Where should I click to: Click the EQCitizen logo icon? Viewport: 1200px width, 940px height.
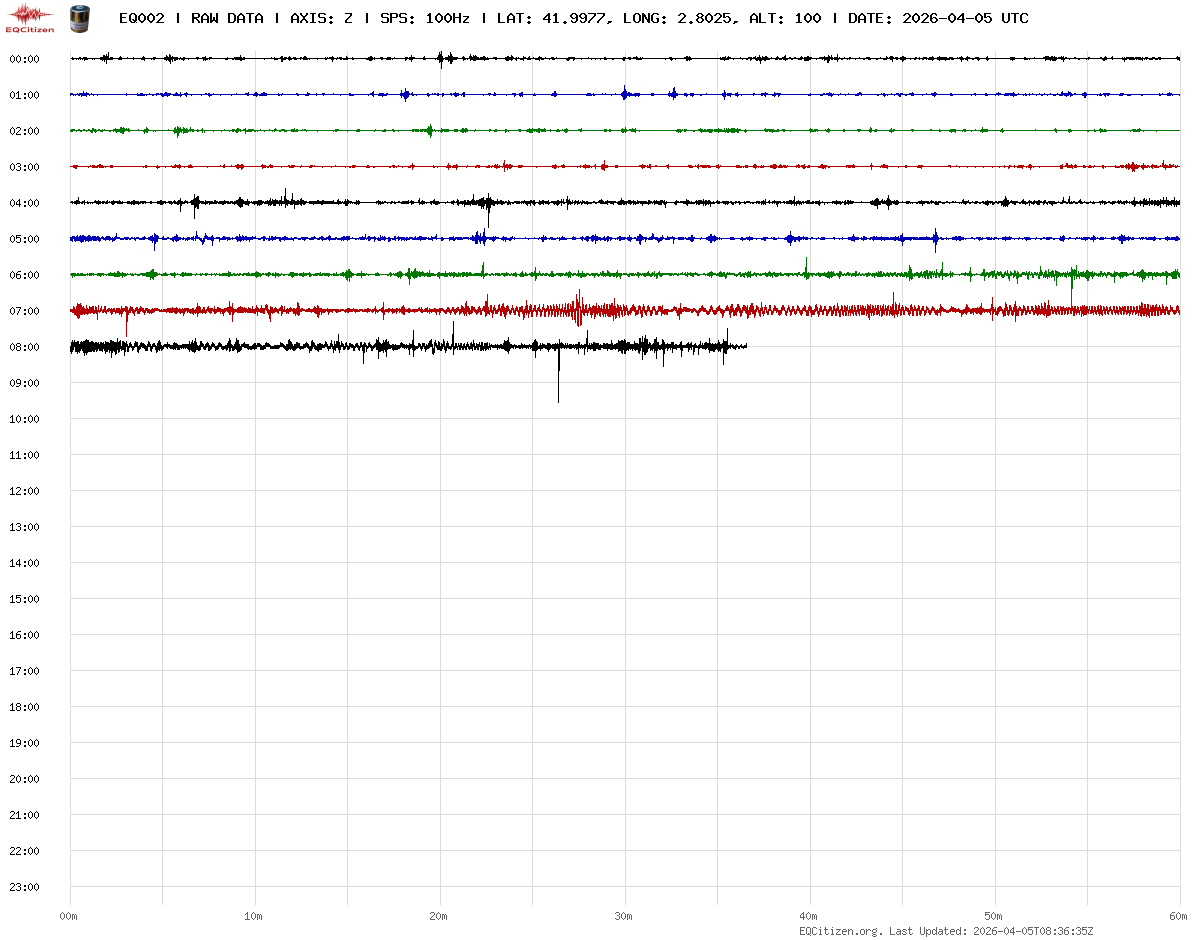31,16
